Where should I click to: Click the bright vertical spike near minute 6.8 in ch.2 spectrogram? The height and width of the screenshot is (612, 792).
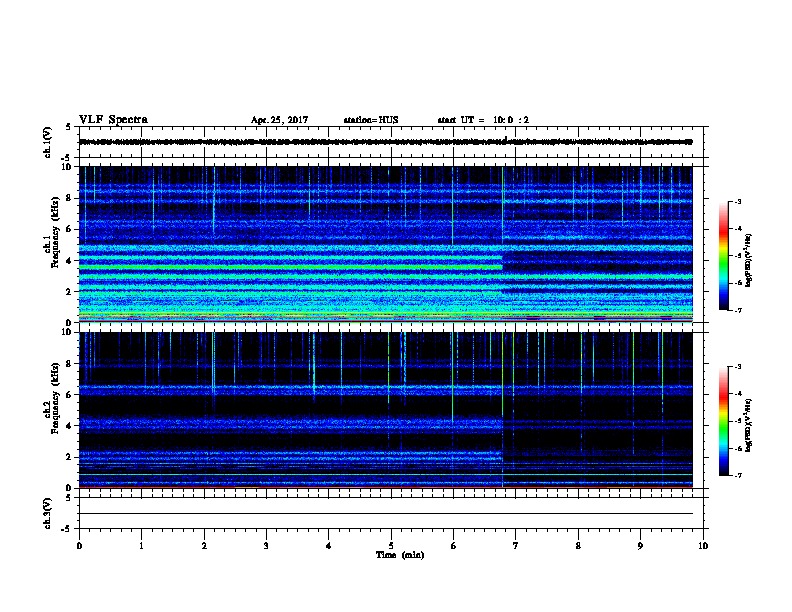point(503,410)
